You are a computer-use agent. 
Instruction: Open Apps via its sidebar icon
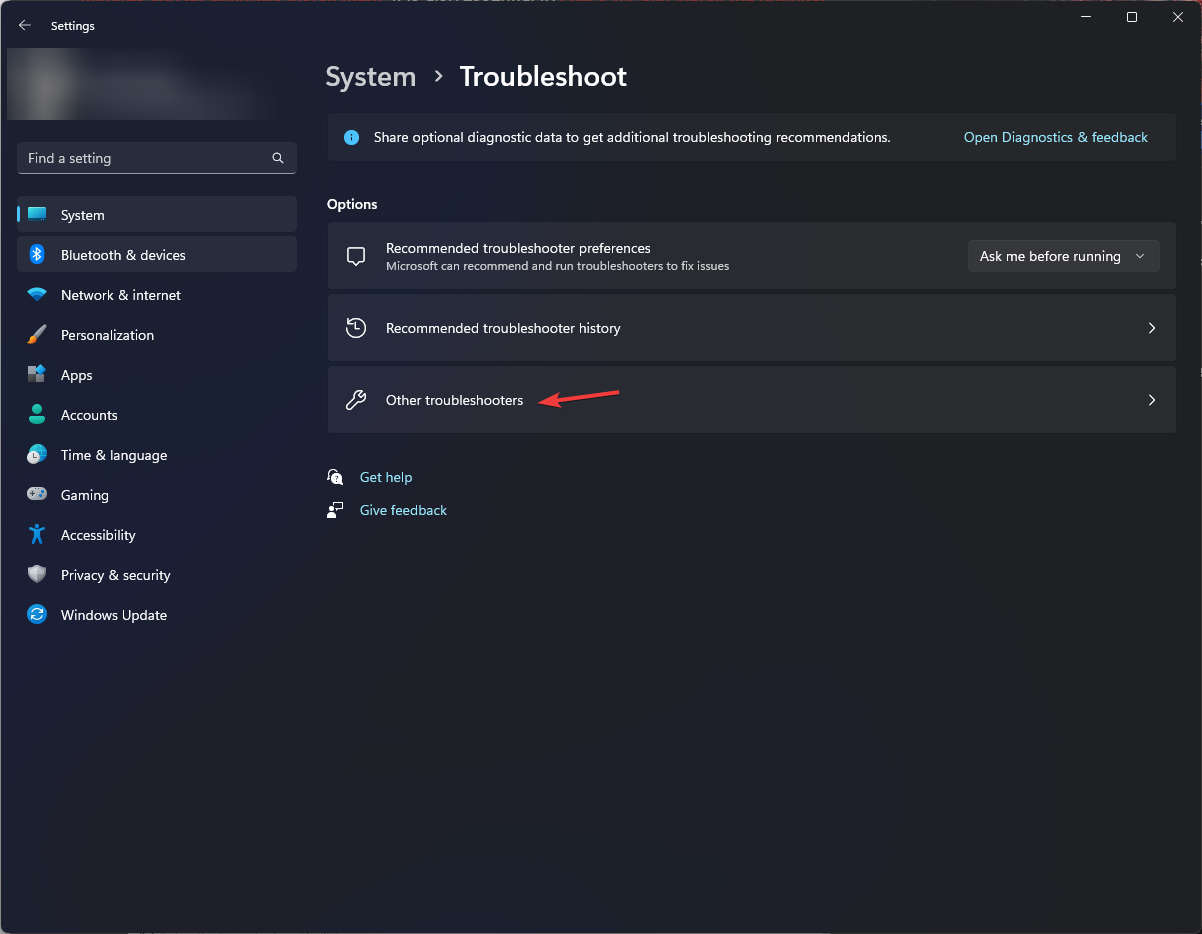tap(37, 374)
